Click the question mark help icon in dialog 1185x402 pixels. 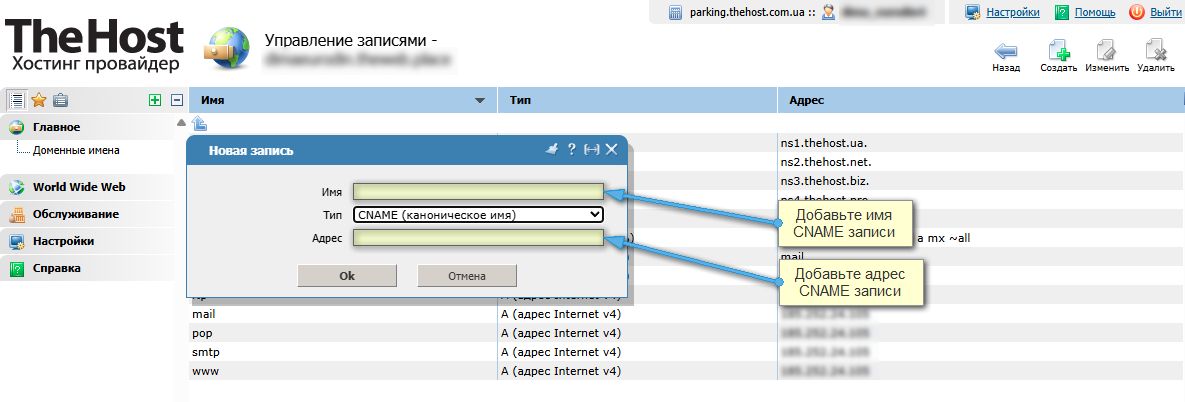tap(572, 149)
